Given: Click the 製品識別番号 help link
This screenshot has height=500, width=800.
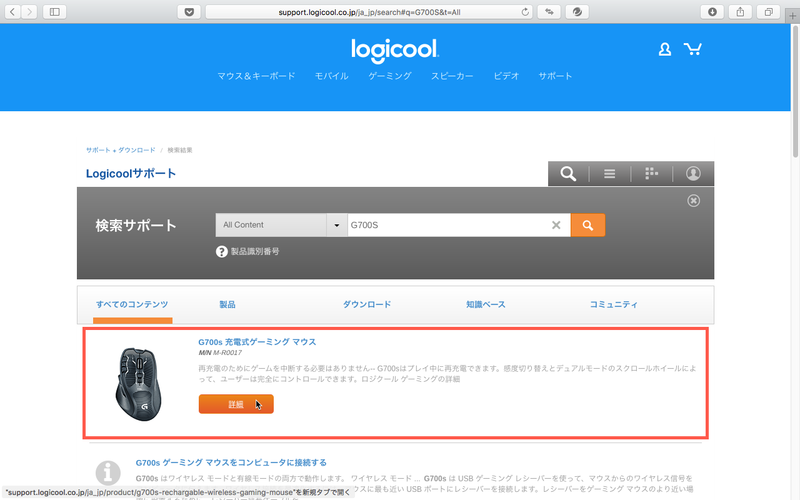Looking at the screenshot, I should [255, 252].
